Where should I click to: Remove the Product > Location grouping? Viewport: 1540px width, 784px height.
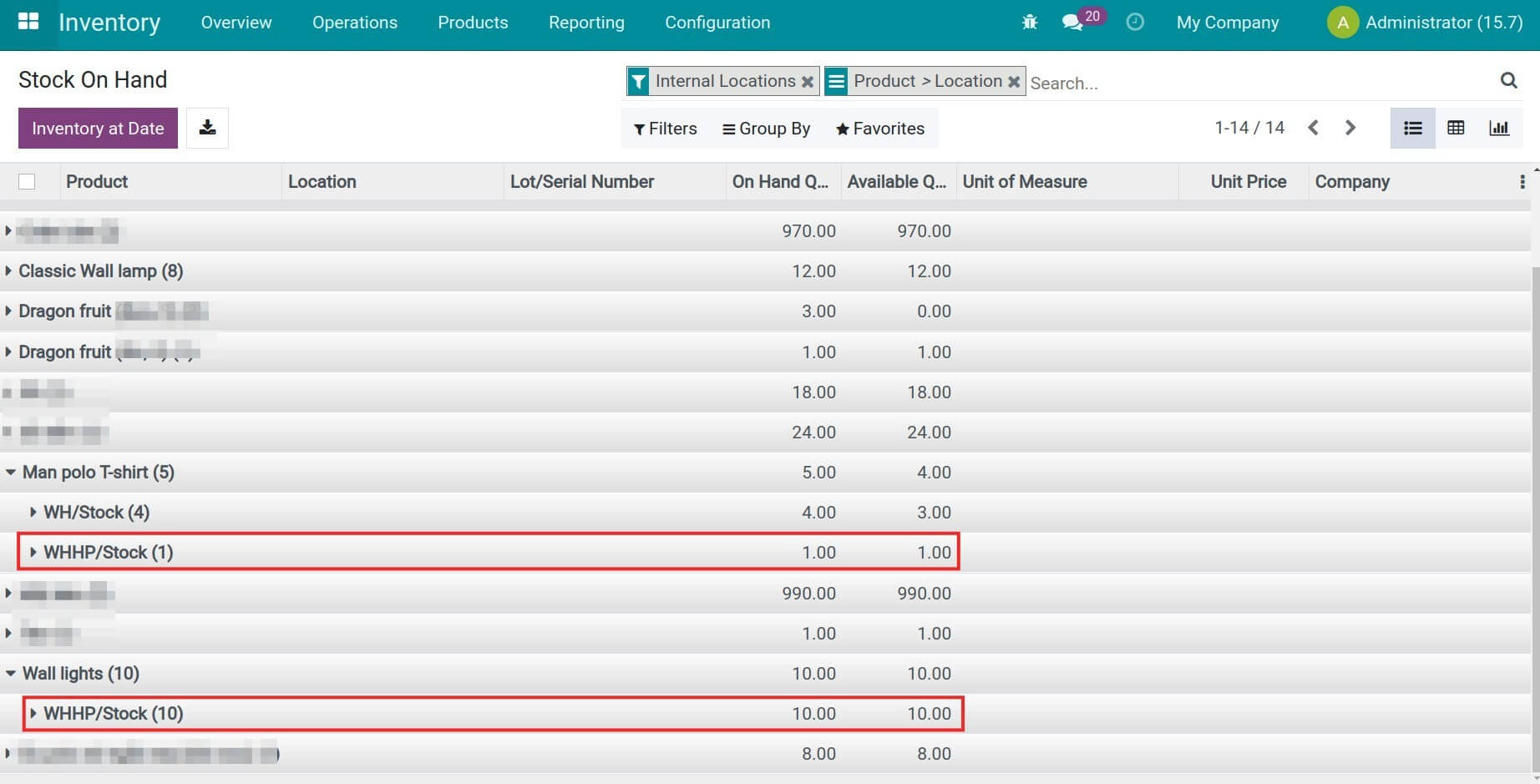point(1014,82)
